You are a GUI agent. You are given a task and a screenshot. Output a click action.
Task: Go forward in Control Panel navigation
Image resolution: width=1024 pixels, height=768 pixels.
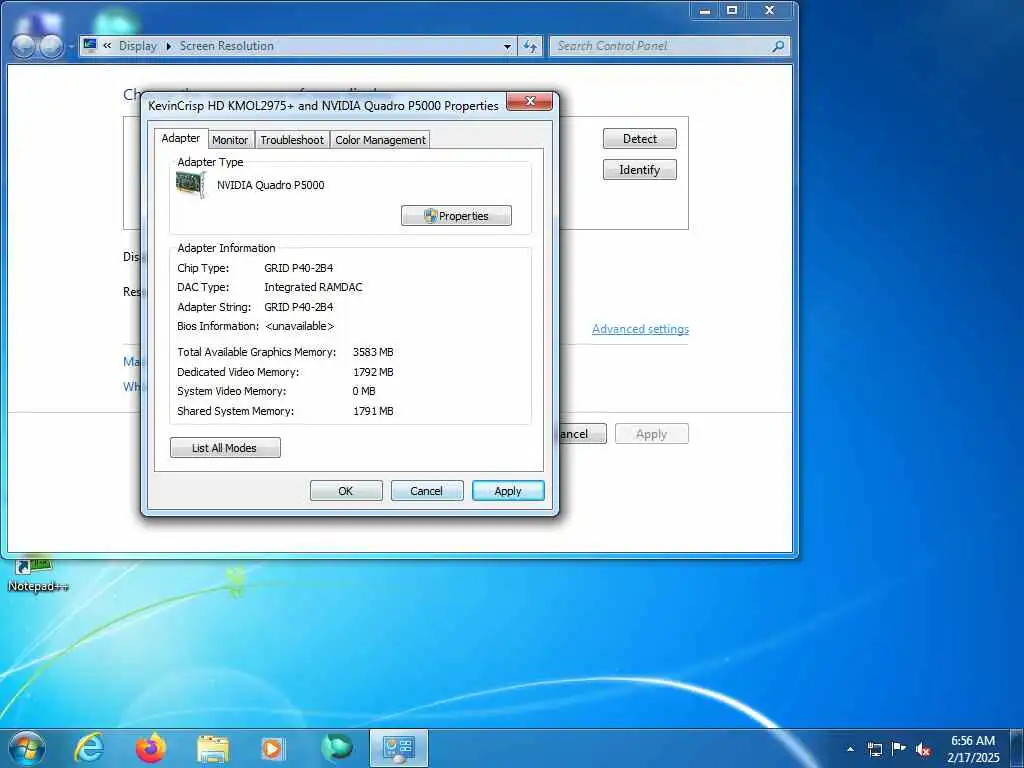[51, 46]
